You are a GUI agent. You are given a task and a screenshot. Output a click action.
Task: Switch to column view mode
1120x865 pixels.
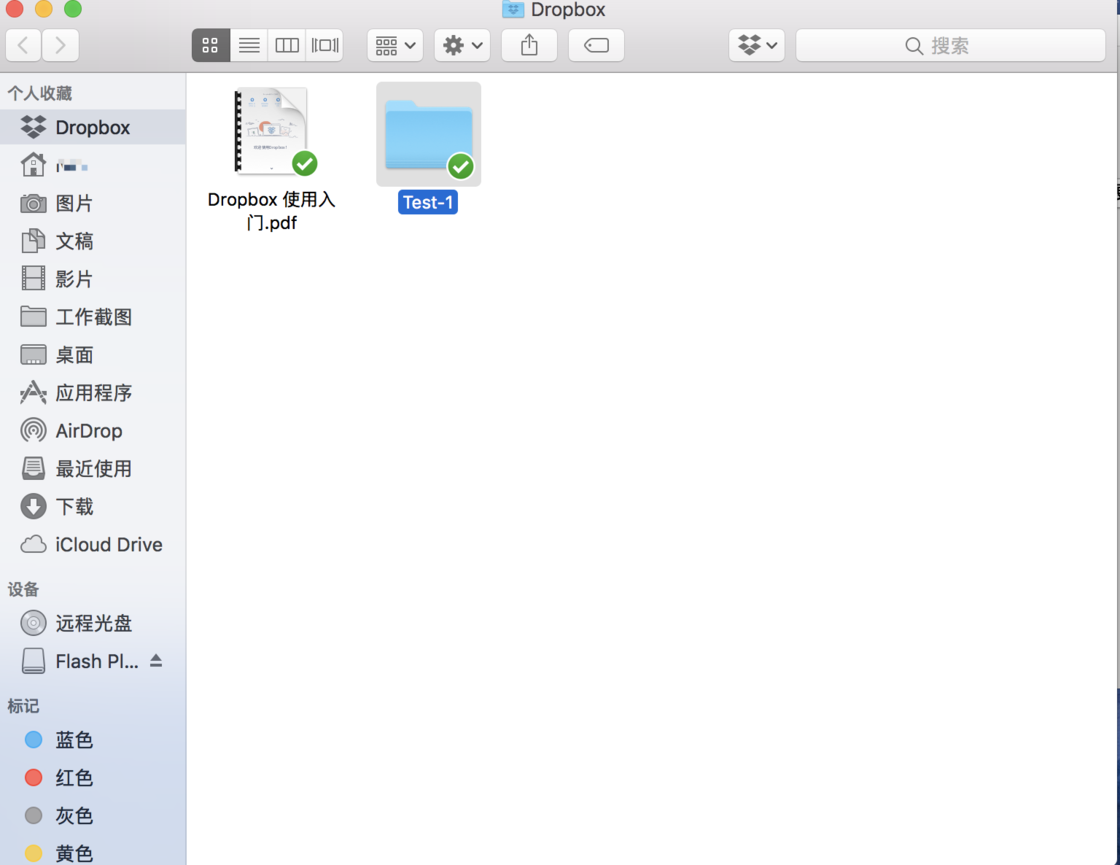coord(286,46)
